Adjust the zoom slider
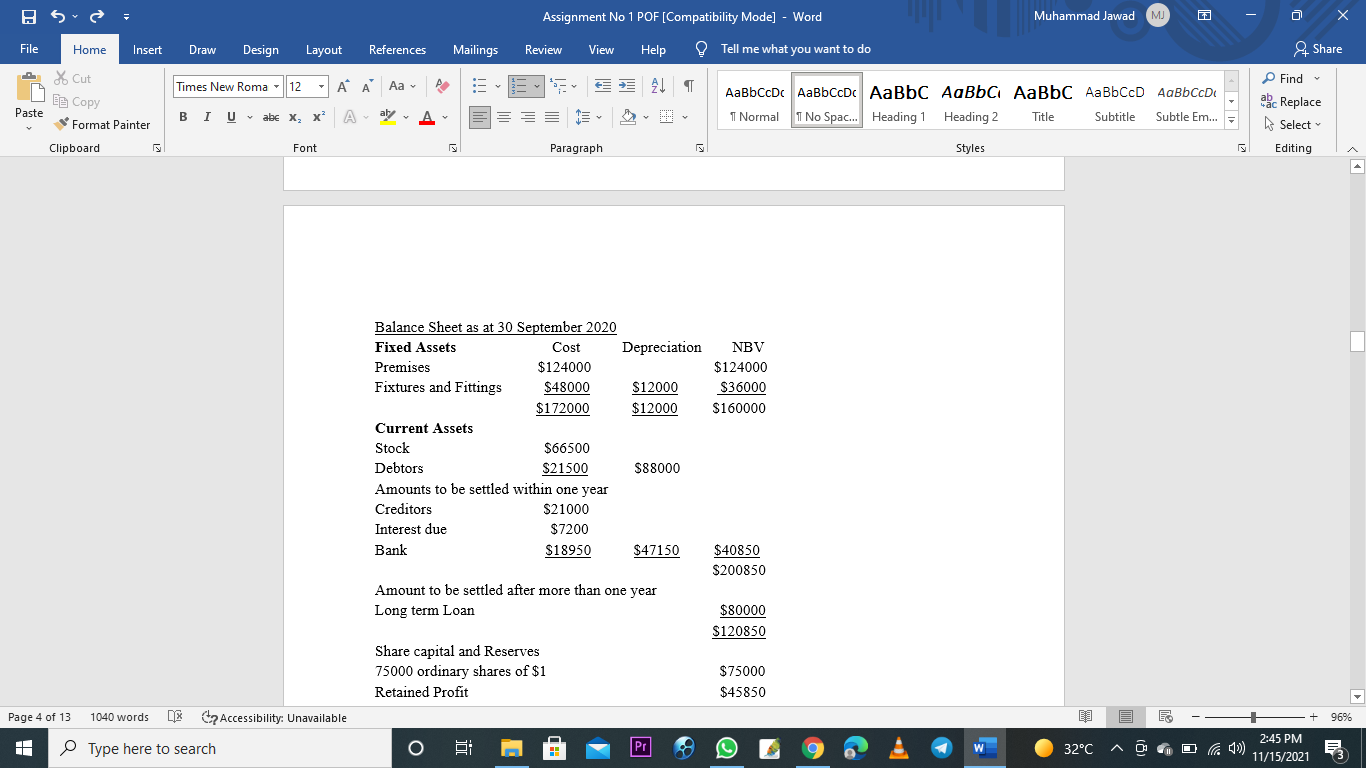Viewport: 1366px width, 768px height. [x=1254, y=717]
